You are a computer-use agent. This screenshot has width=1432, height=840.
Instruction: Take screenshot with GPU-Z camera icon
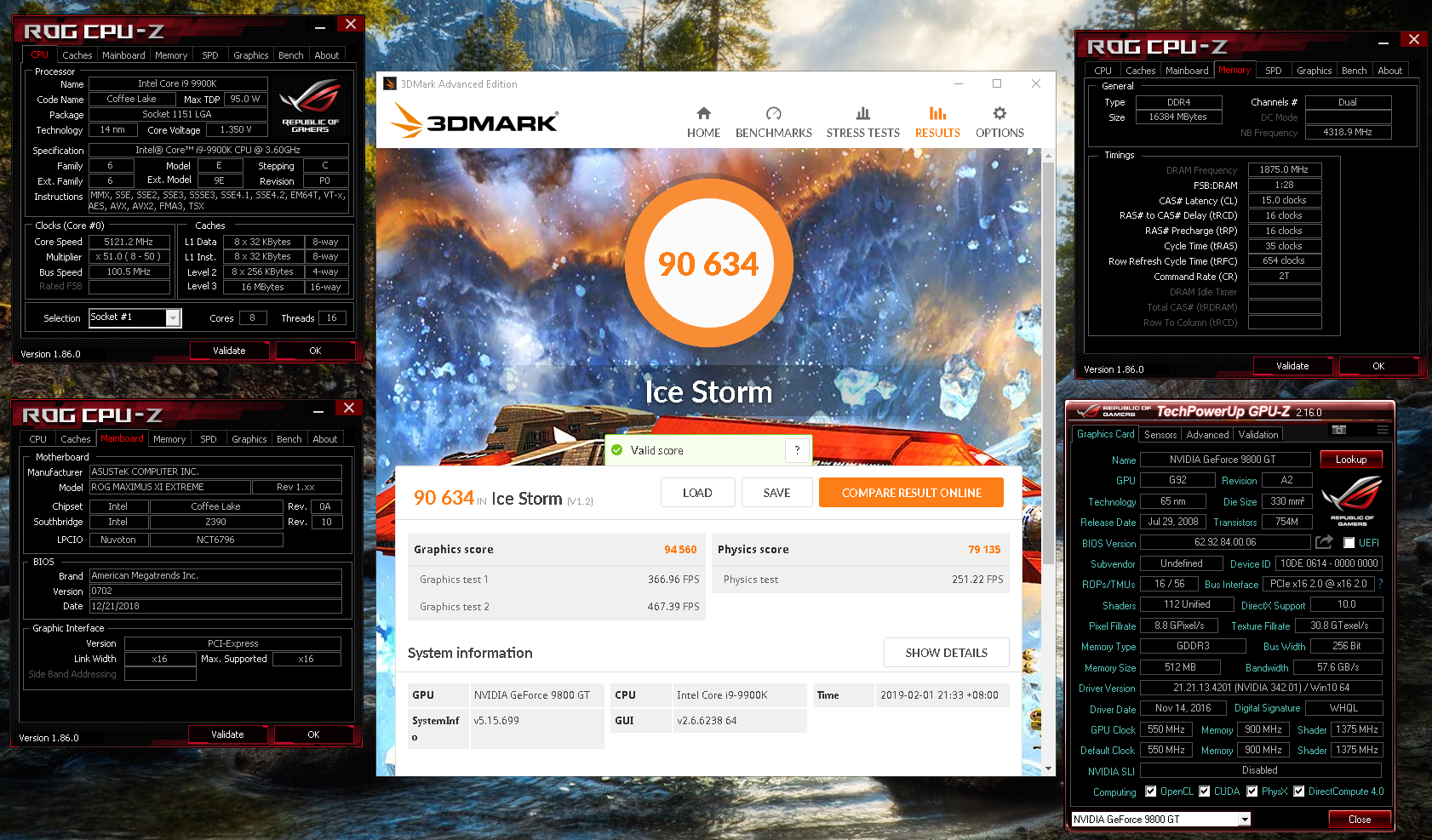point(1339,430)
